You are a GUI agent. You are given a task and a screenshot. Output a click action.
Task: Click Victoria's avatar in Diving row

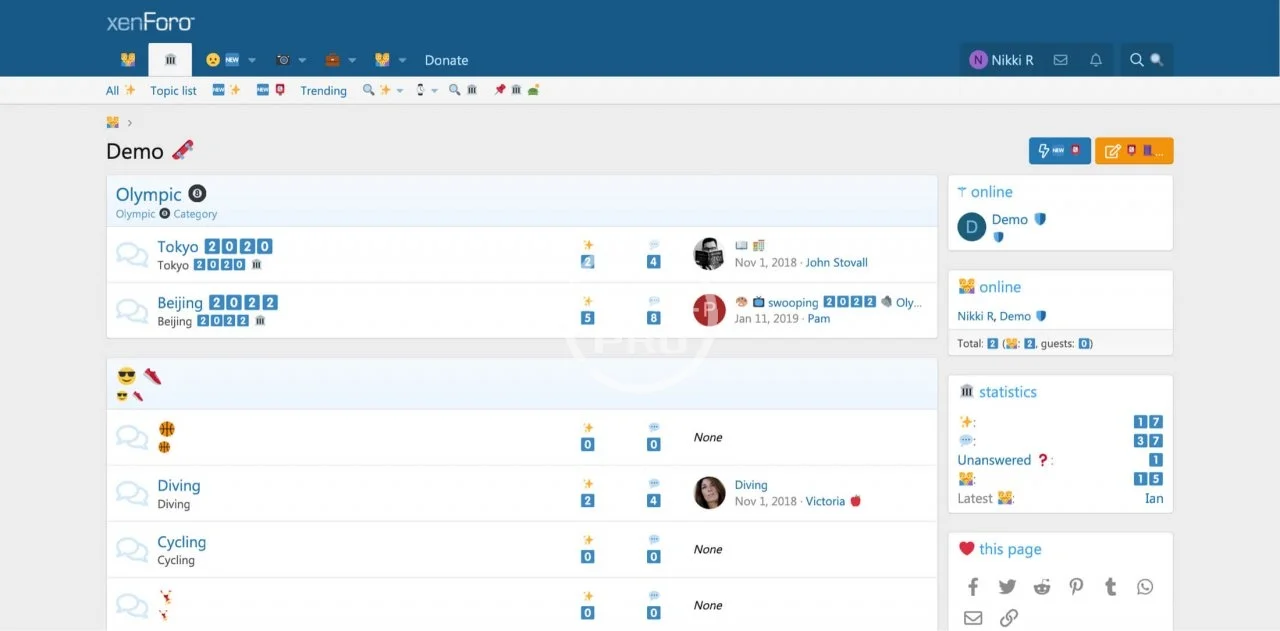pyautogui.click(x=709, y=493)
